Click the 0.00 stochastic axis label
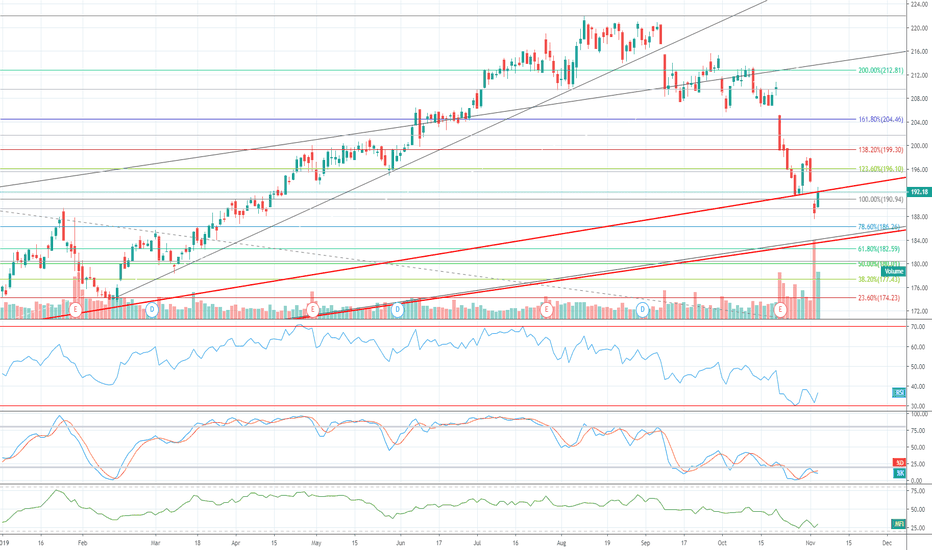 click(916, 481)
